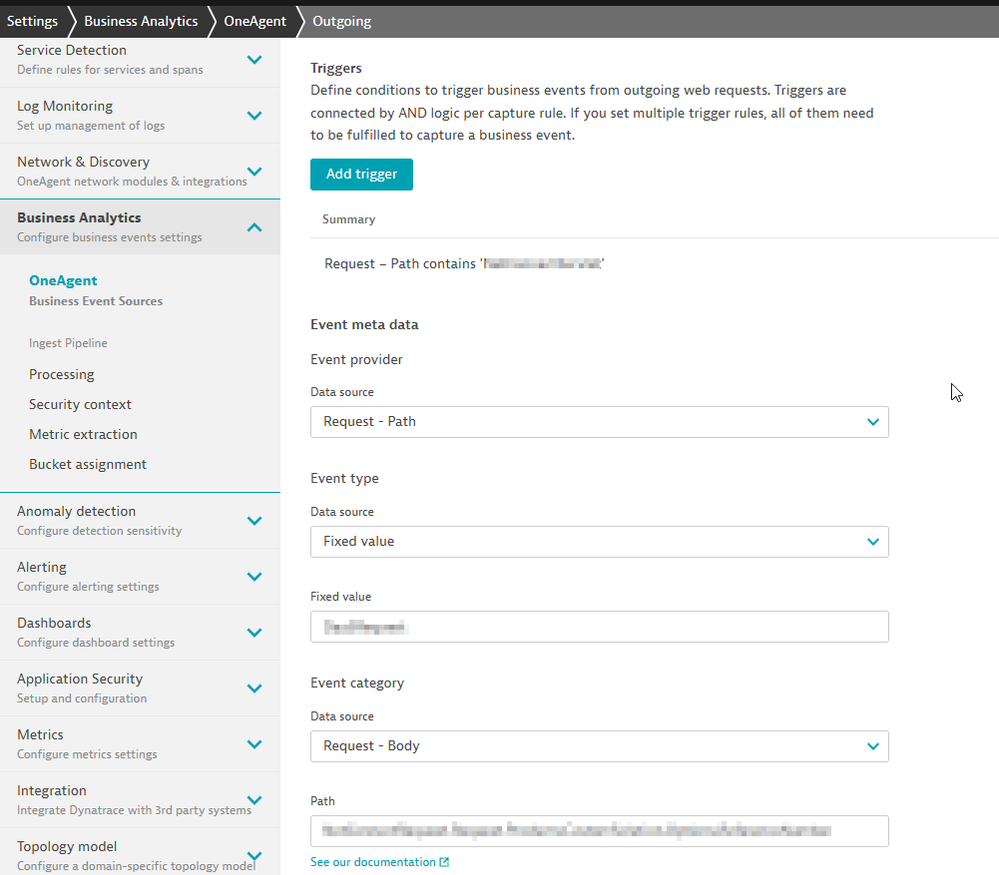Screen dimensions: 999x875
Task: Expand the Dashboards section chevron
Action: pyautogui.click(x=255, y=633)
